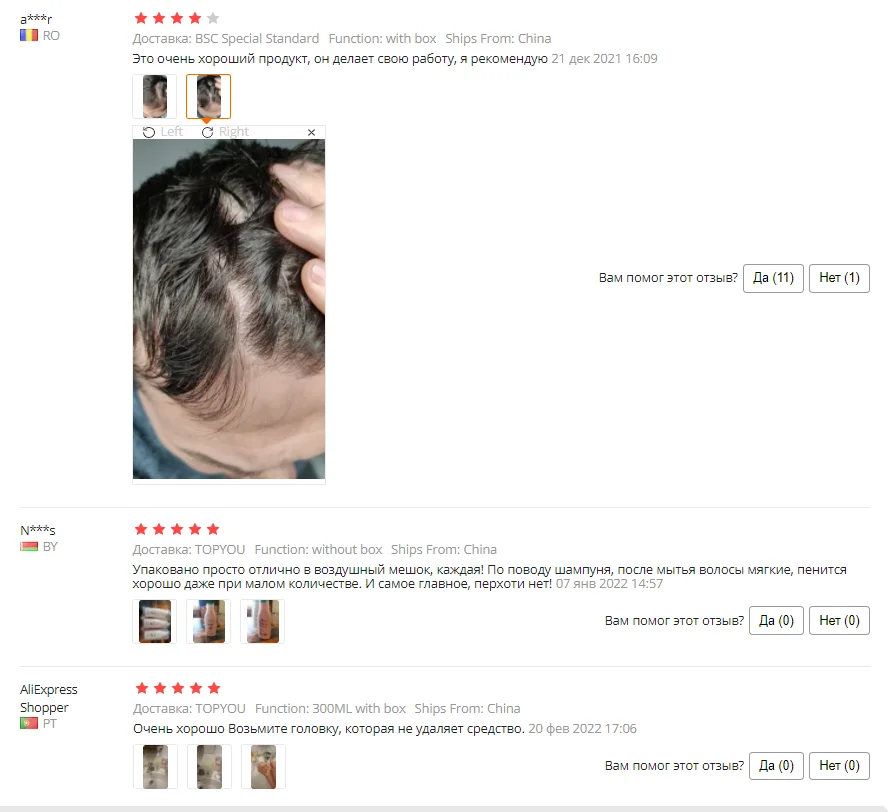Click the Romanian flag icon
This screenshot has width=894, height=812.
pyautogui.click(x=29, y=35)
